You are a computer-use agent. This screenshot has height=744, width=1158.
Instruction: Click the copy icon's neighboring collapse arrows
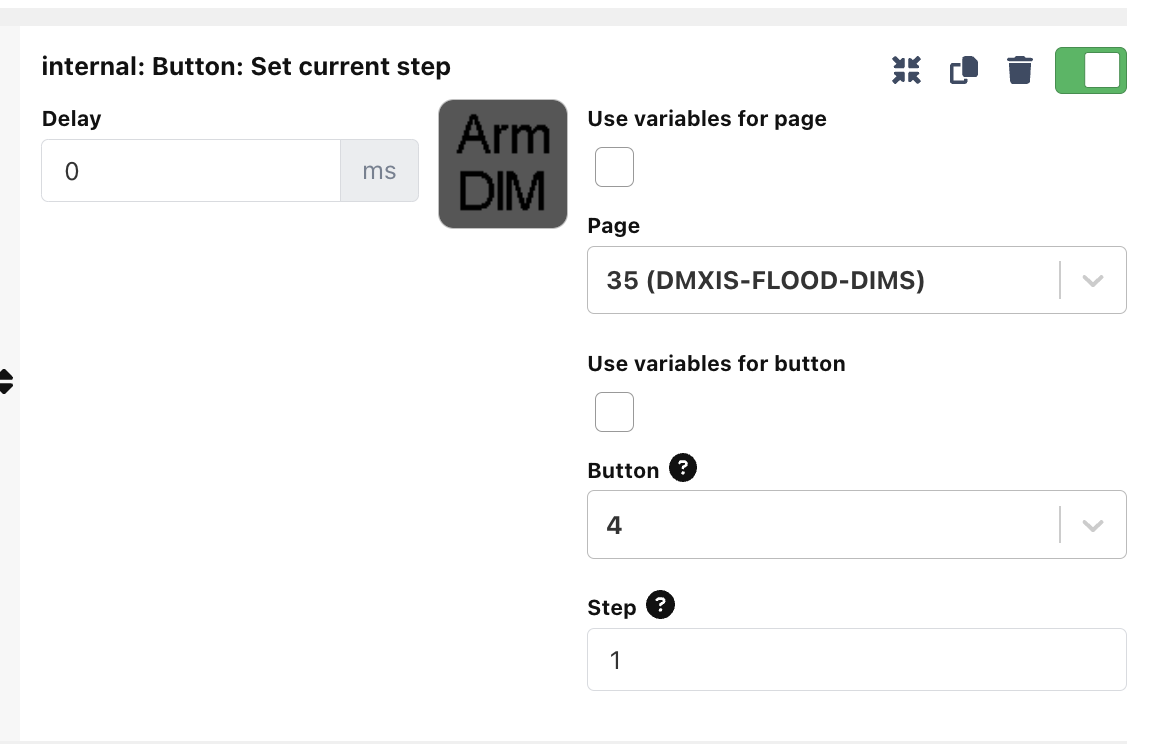pos(906,70)
